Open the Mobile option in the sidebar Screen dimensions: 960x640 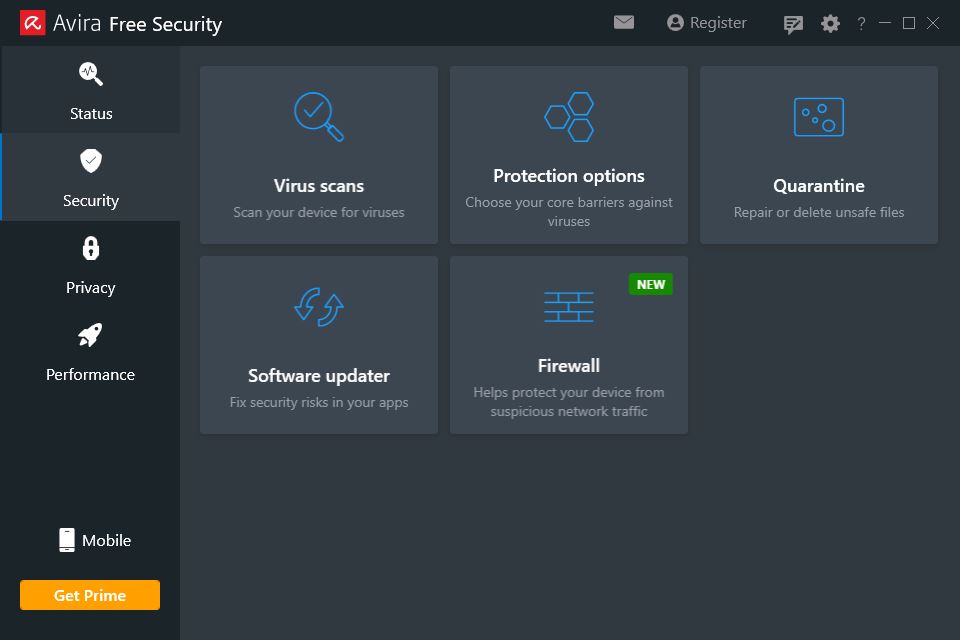pos(95,540)
